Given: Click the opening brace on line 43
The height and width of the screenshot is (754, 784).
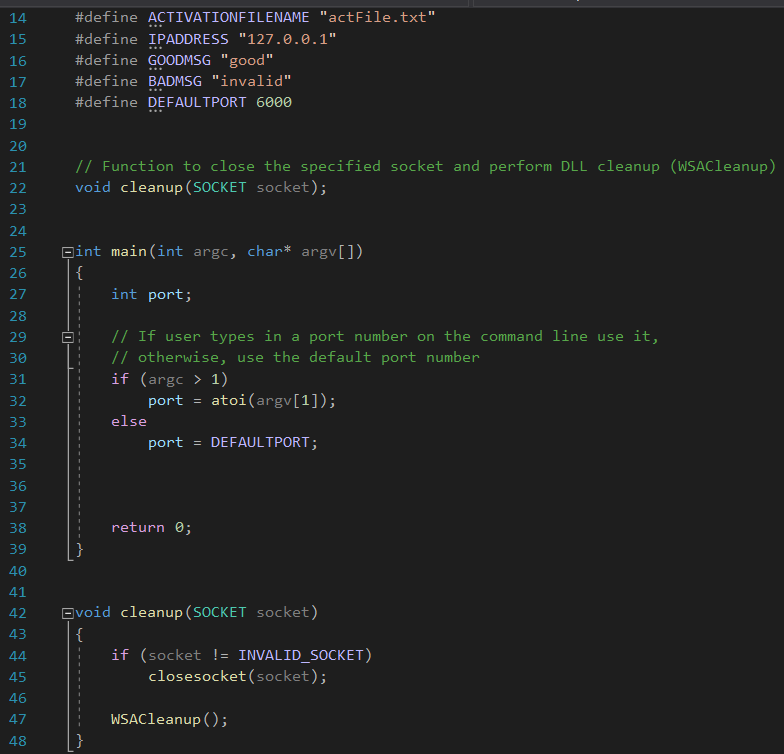Looking at the screenshot, I should click(x=79, y=635).
